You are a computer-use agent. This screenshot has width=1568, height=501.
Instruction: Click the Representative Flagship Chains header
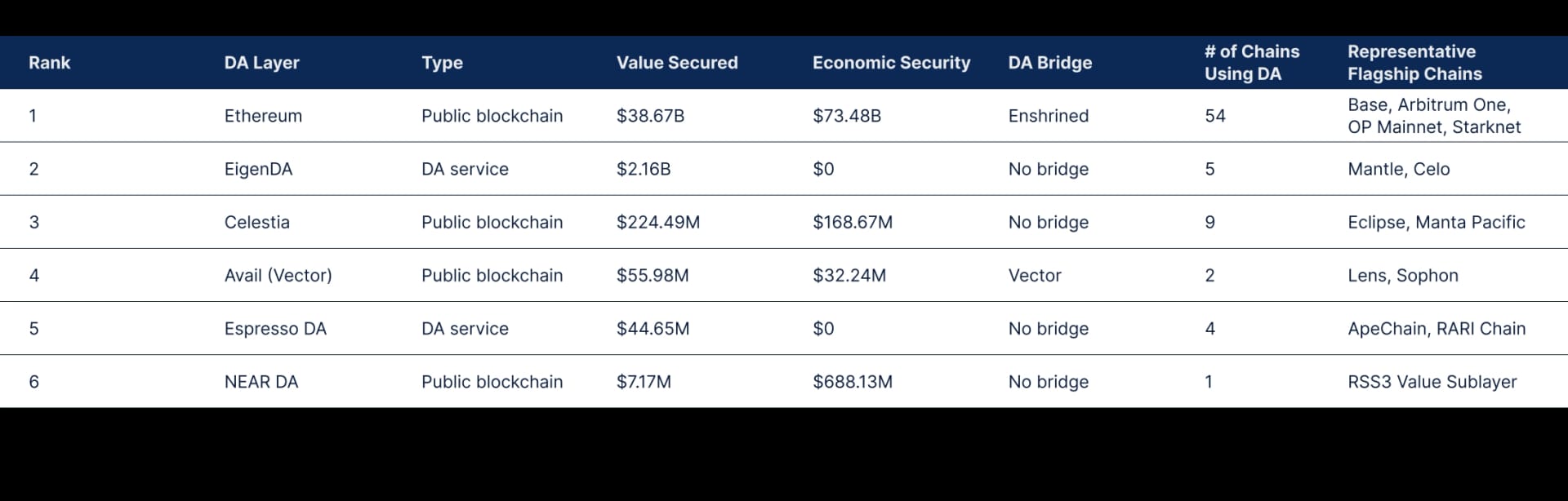(1414, 63)
